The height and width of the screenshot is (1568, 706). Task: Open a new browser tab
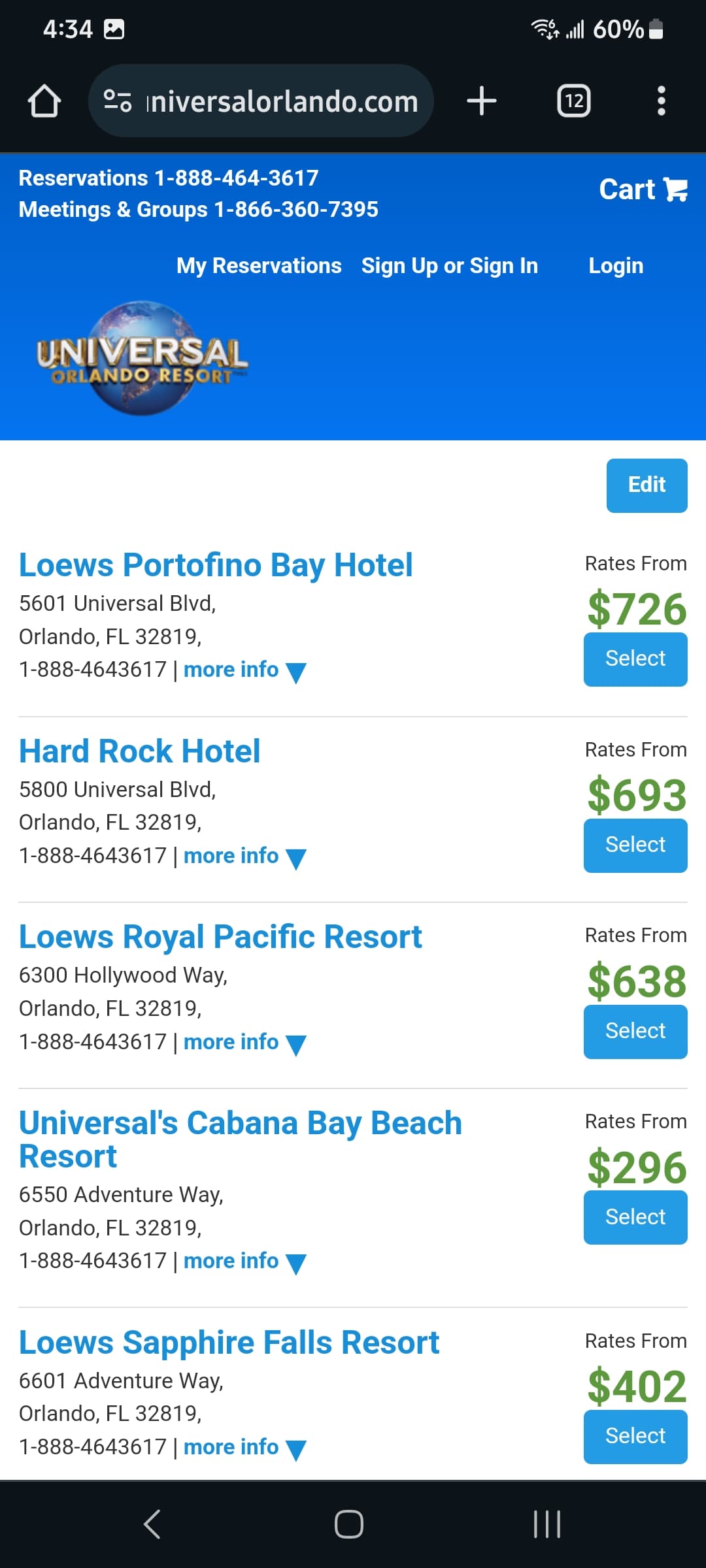482,101
